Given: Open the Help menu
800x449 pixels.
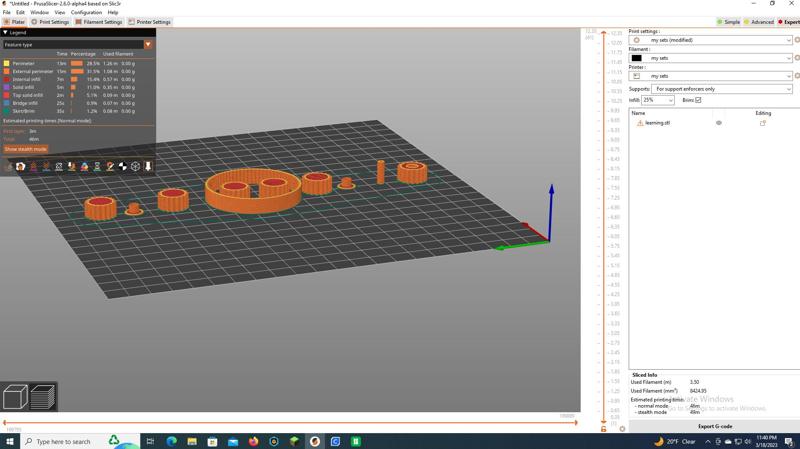Looking at the screenshot, I should pos(113,12).
